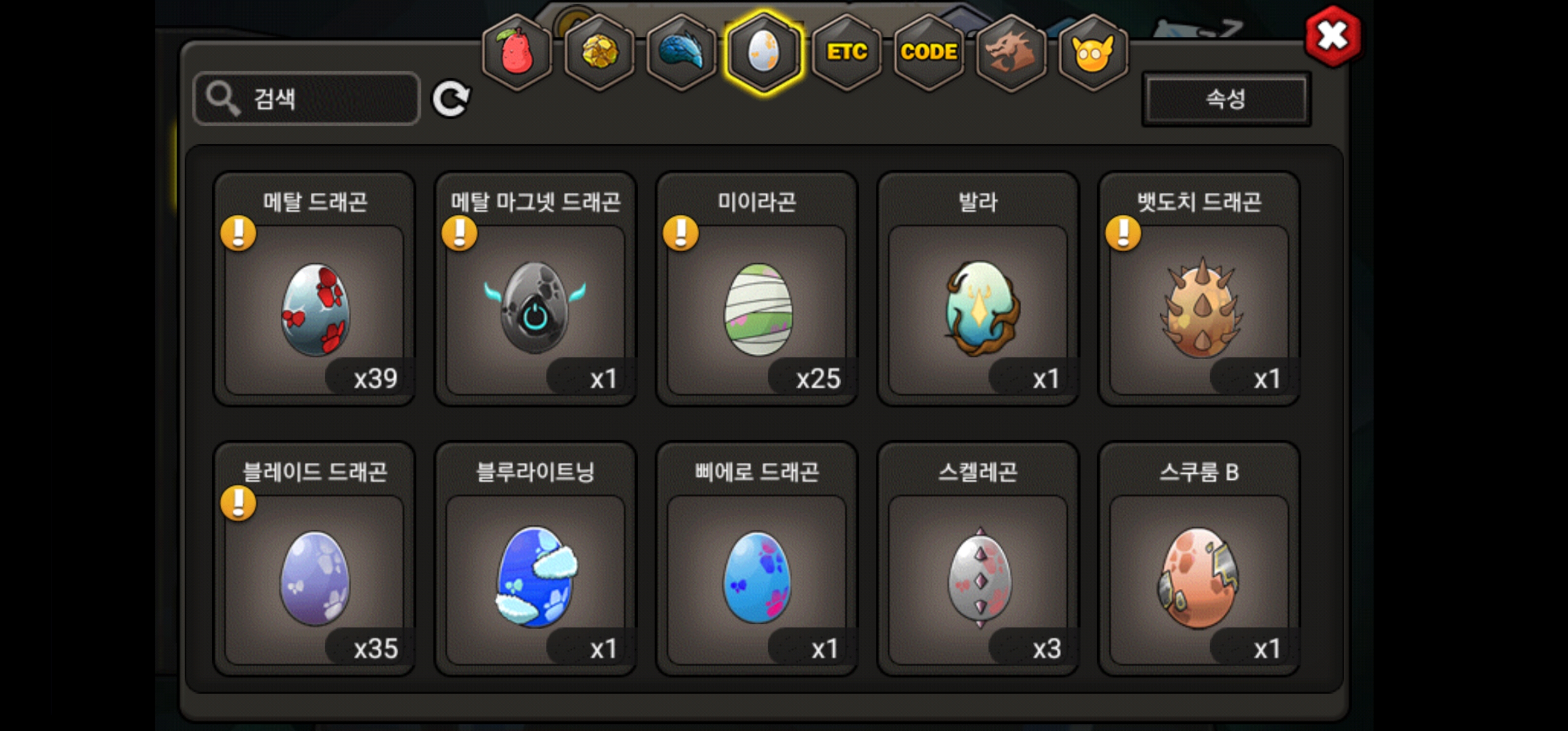
Task: Select the gold nugget category icon
Action: tap(599, 53)
